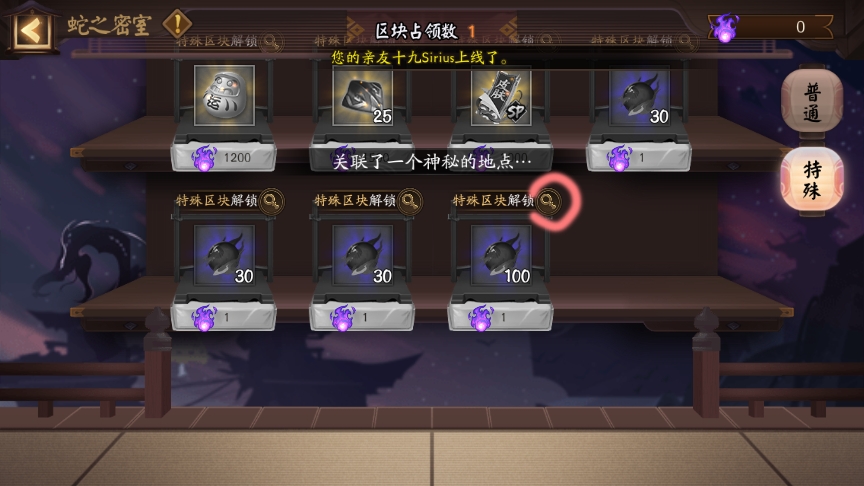The image size is (864, 486).
Task: Switch to the 特殊 lantern tab
Action: point(812,179)
